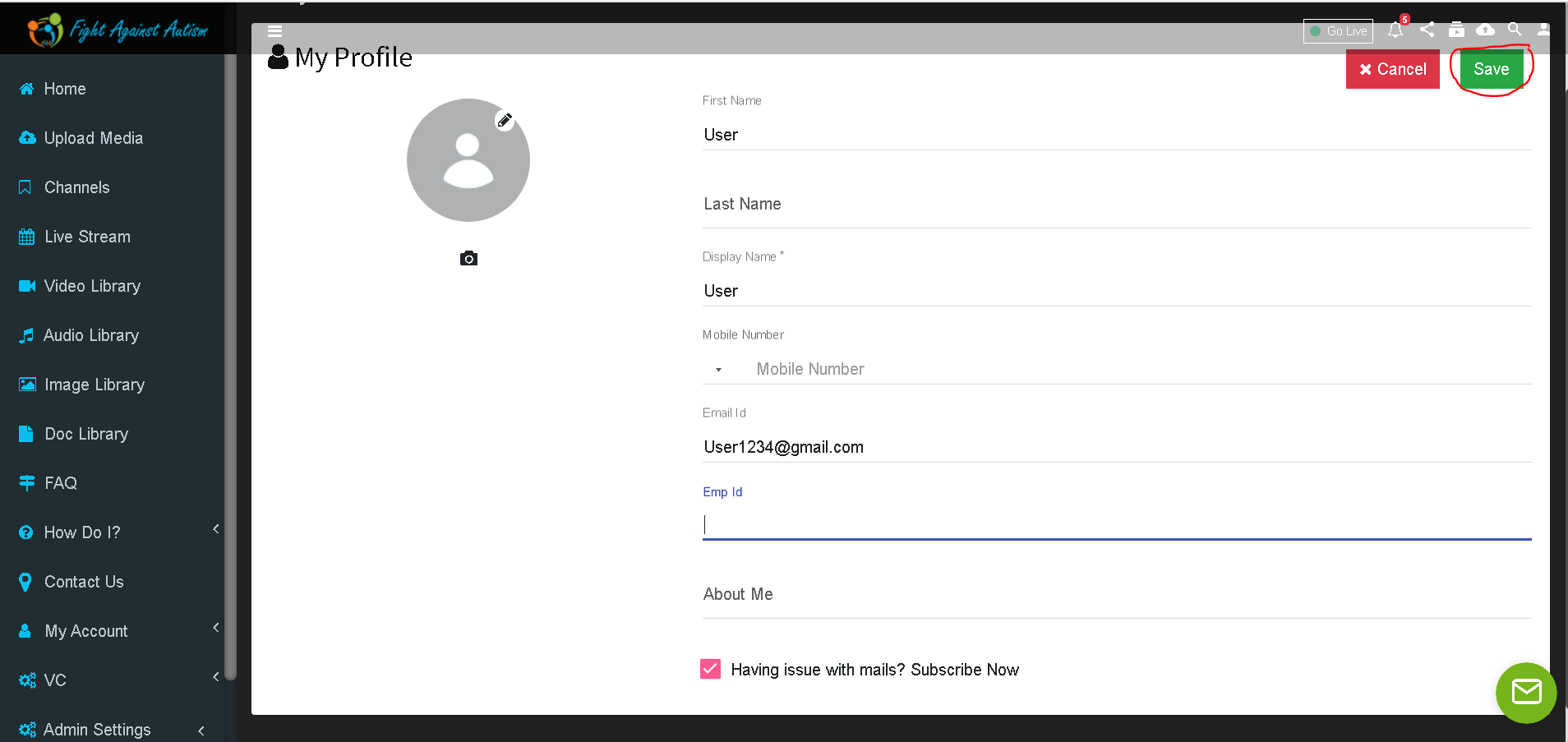Click the cloud upload icon
The image size is (1568, 742).
point(1485,30)
